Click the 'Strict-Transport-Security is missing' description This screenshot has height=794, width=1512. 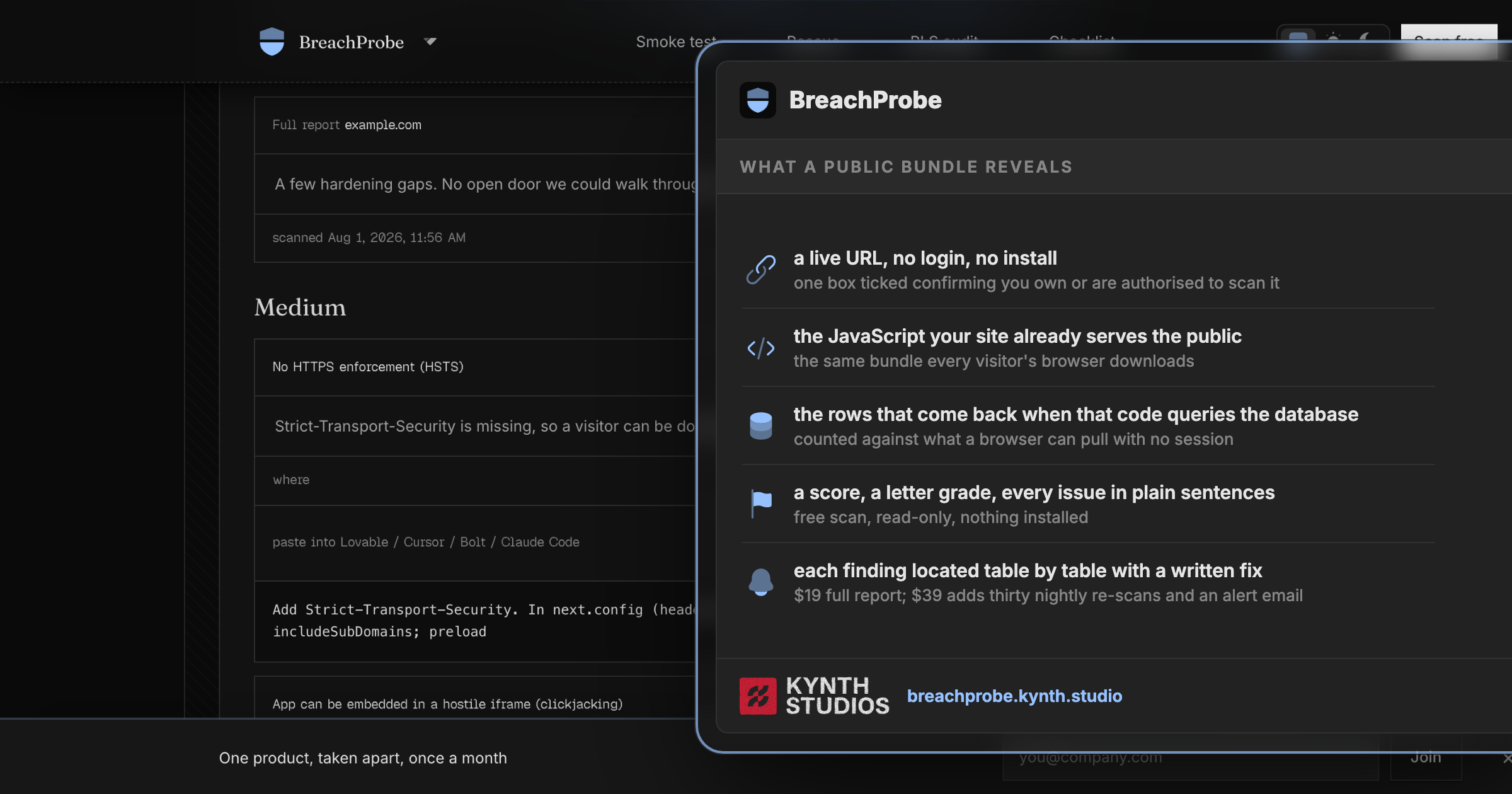(484, 426)
